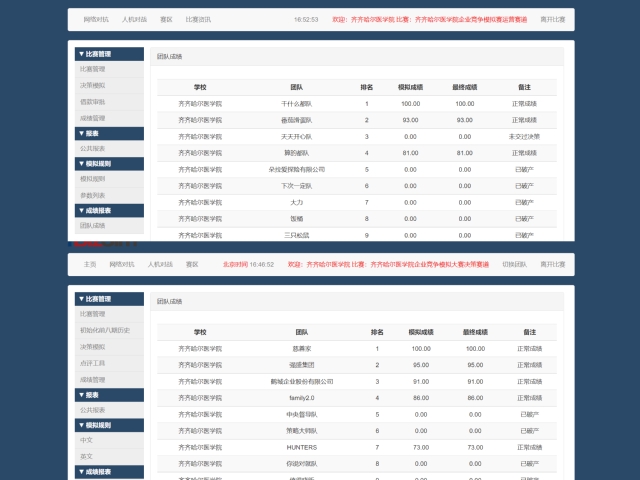640x480 pixels.
Task: Select 中文 rules in the sidebar
Action: point(86,440)
